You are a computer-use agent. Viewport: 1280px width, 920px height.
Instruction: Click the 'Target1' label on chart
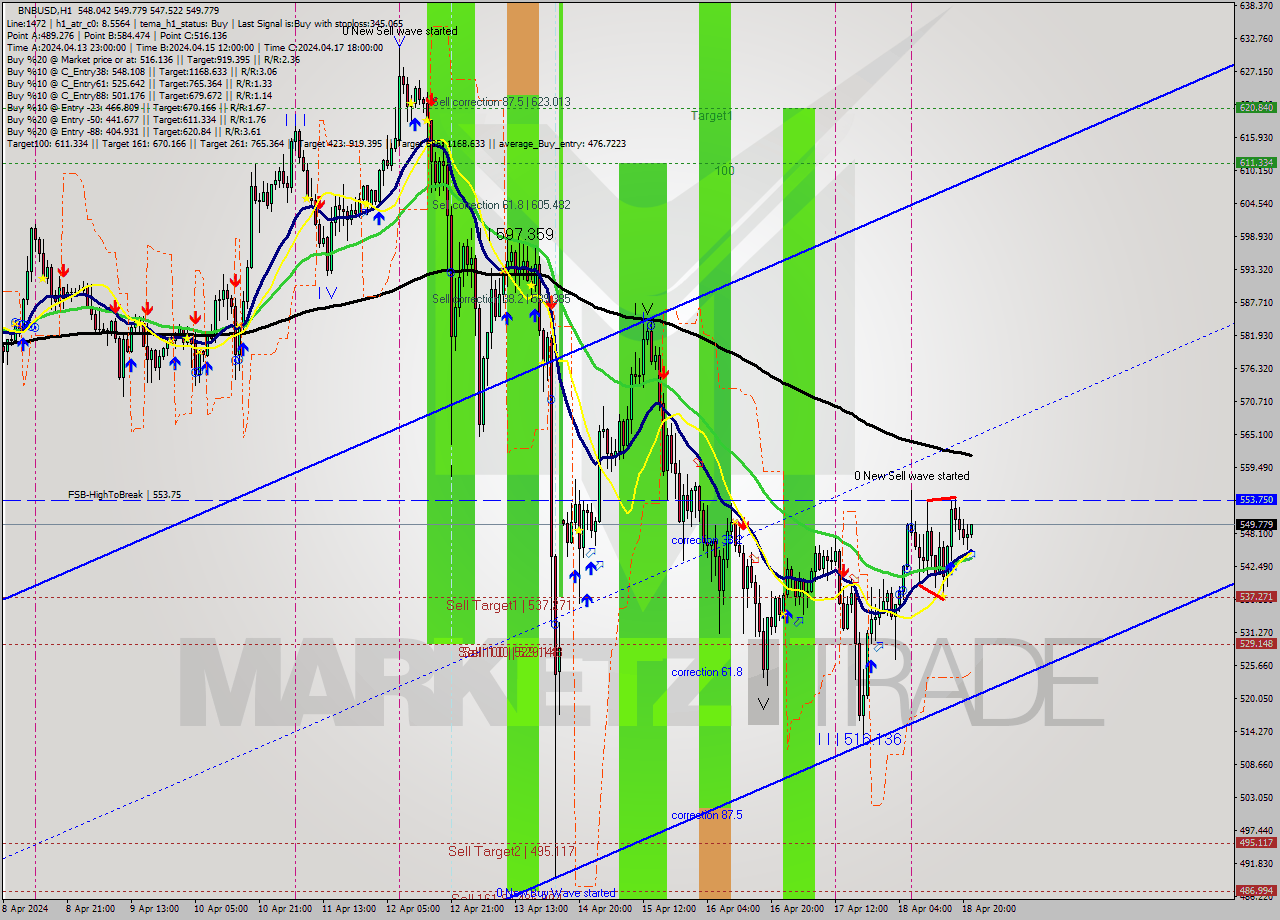click(711, 116)
